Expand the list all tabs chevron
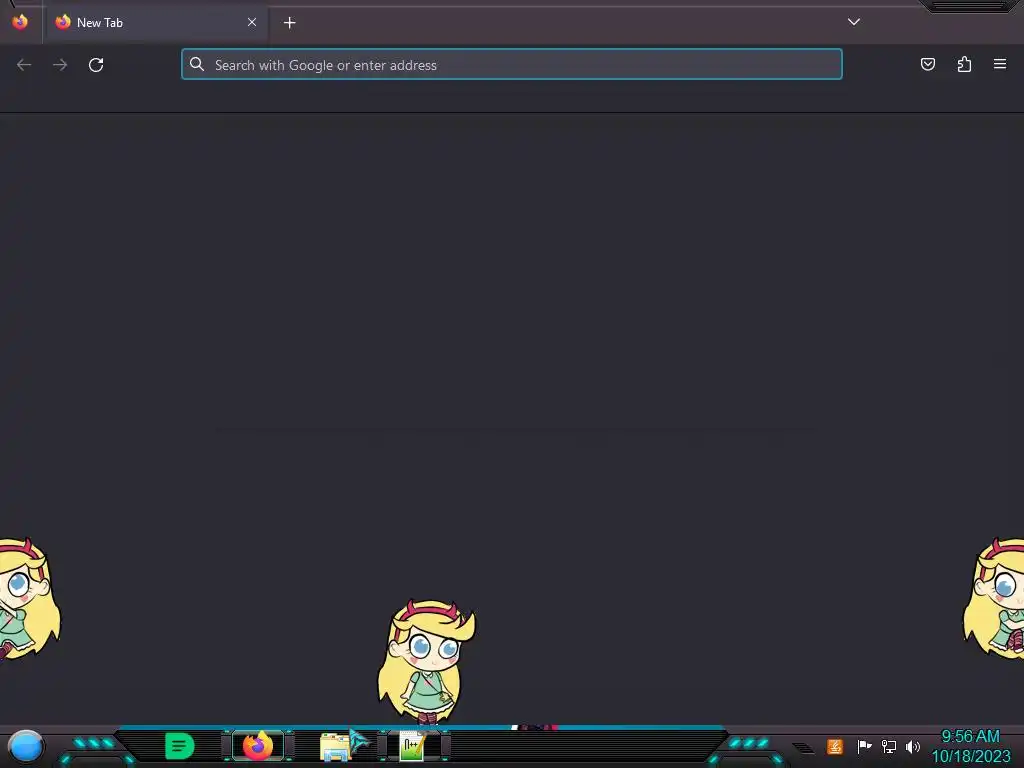The image size is (1024, 768). coord(854,22)
